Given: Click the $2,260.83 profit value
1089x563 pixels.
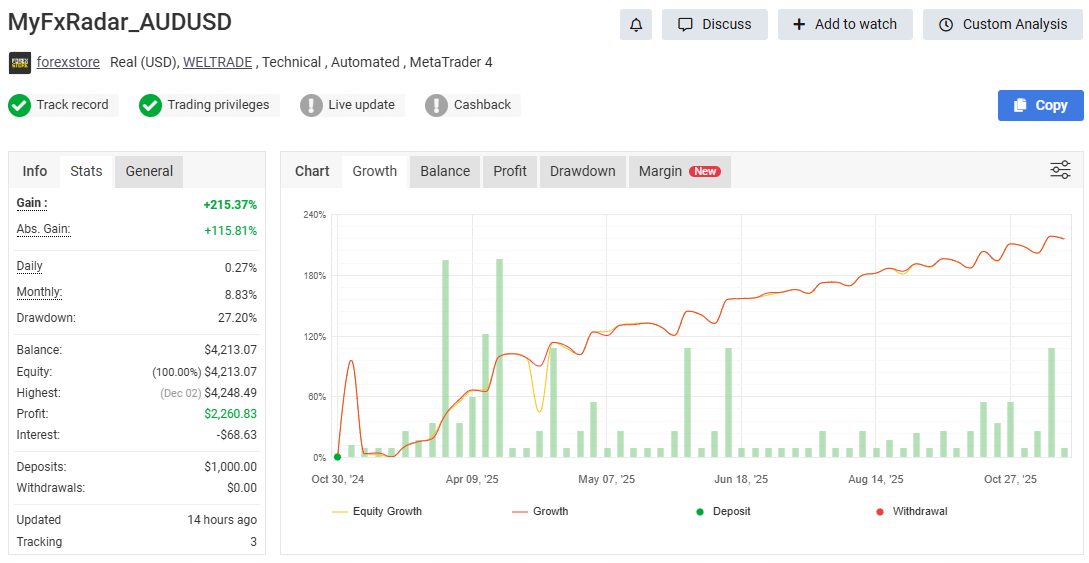Looking at the screenshot, I should pos(231,414).
